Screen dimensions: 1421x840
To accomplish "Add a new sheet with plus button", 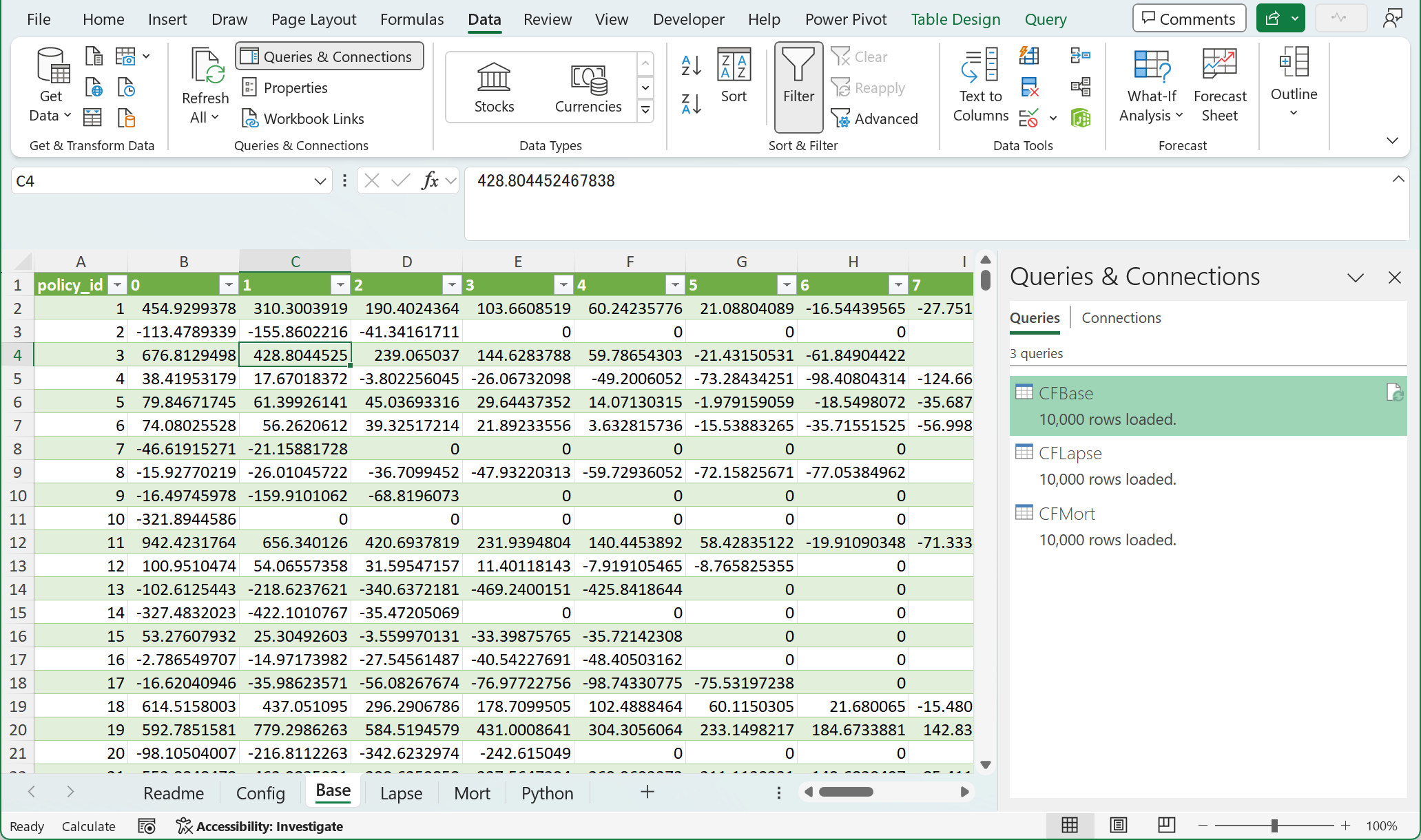I will pyautogui.click(x=647, y=792).
